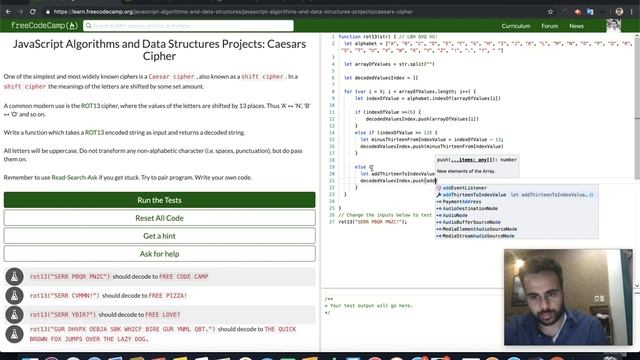Click 'Your test output will go here' text
Image resolution: width=640 pixels, height=360 pixels.
[x=371, y=306]
